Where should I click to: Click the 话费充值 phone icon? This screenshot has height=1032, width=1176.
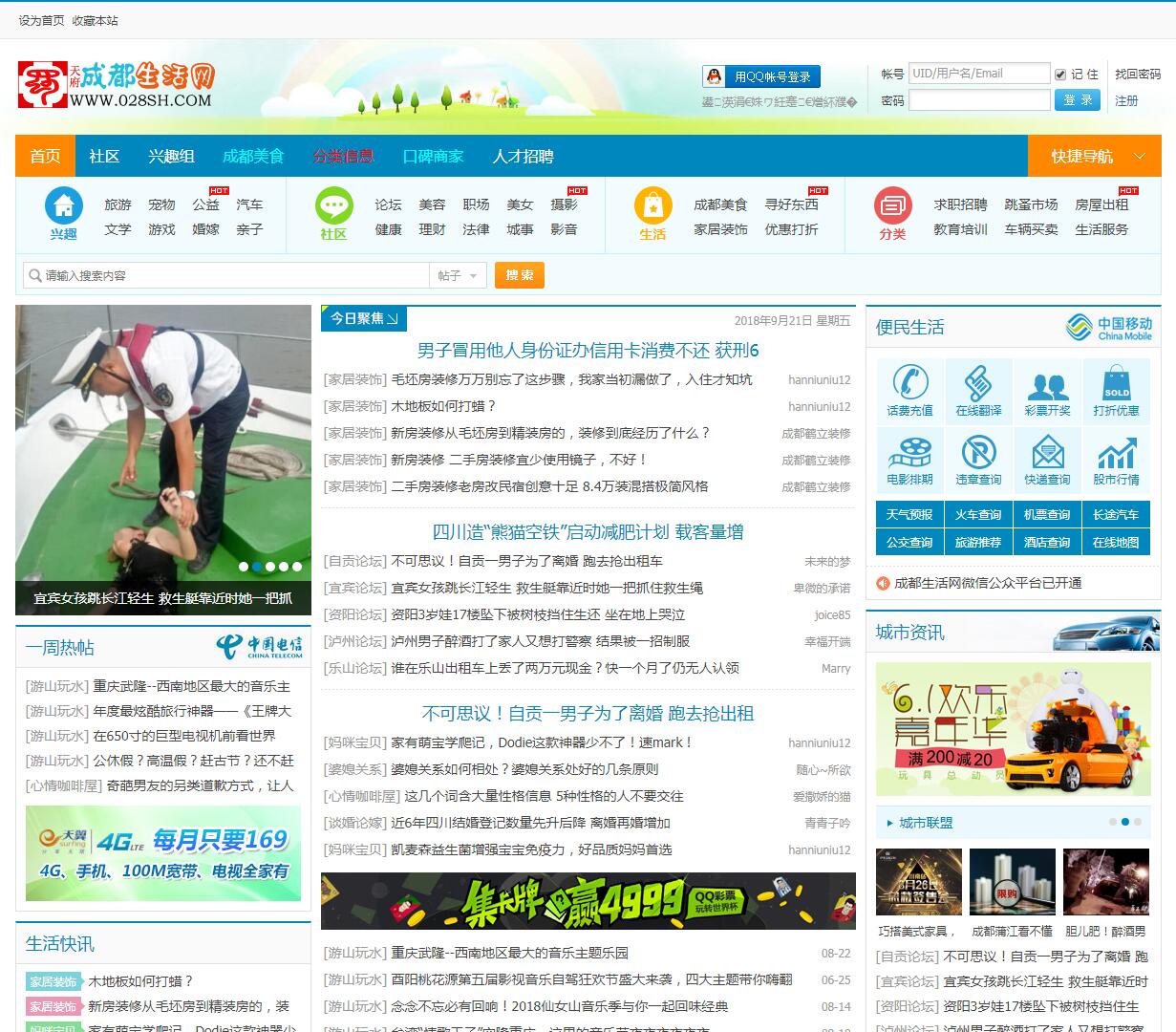click(909, 383)
